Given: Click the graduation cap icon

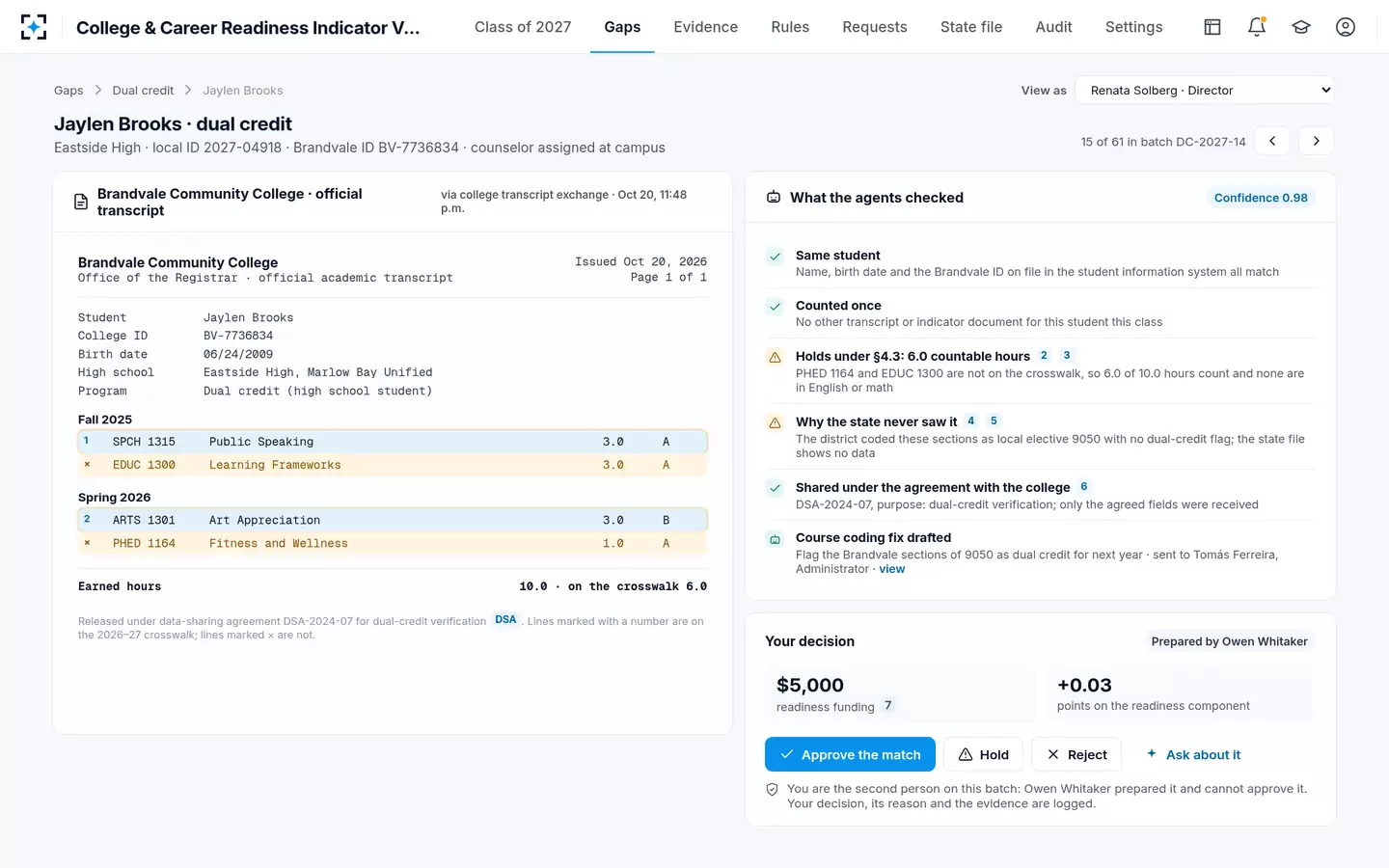Looking at the screenshot, I should (x=1301, y=27).
